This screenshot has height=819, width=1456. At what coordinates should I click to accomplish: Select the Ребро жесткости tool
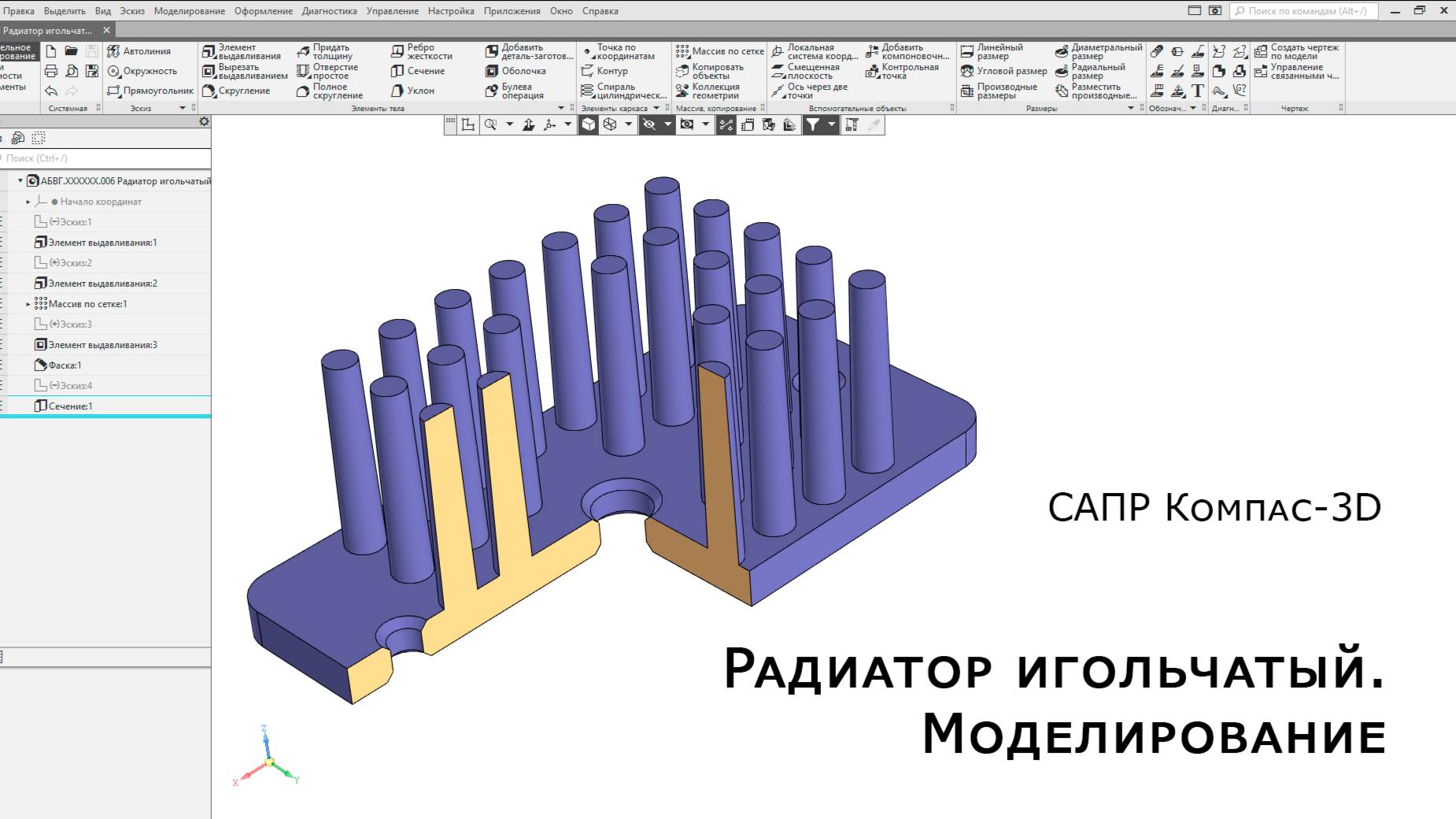click(423, 52)
